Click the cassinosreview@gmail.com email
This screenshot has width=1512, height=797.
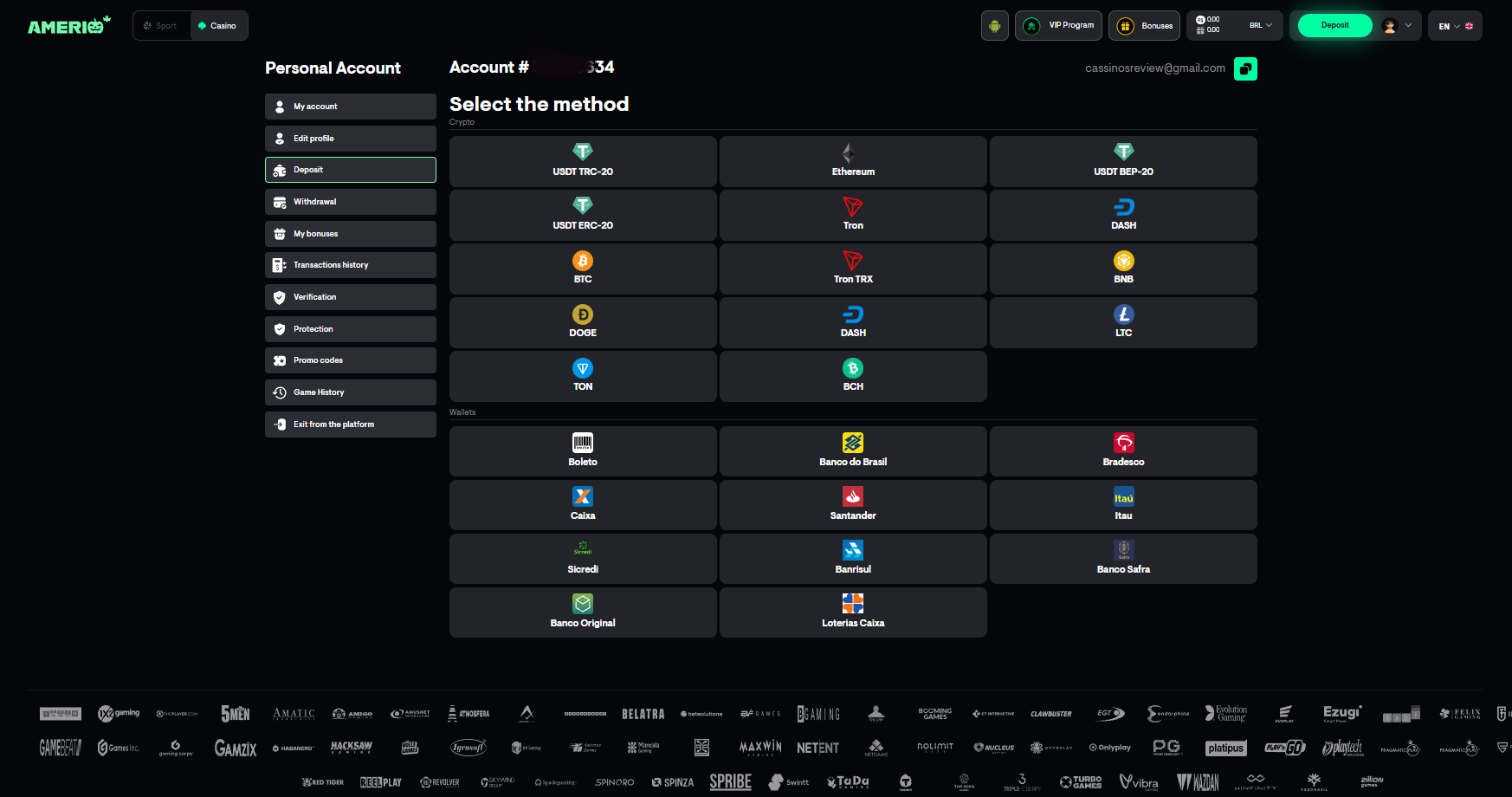click(1155, 68)
